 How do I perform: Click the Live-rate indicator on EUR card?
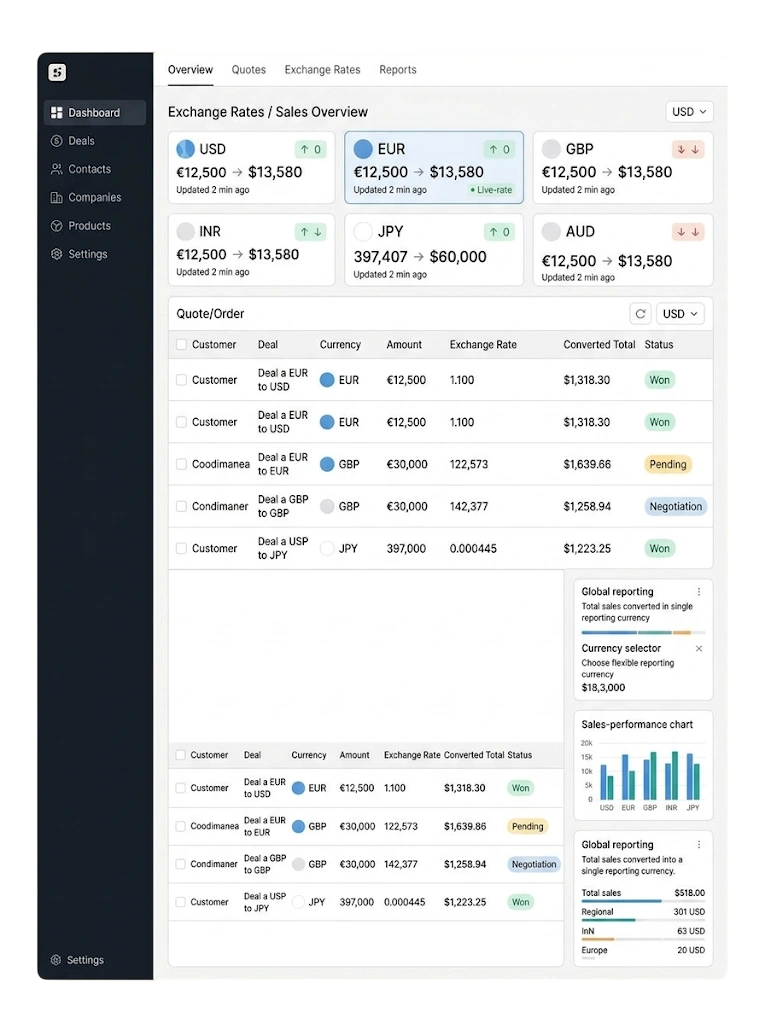pyautogui.click(x=491, y=190)
